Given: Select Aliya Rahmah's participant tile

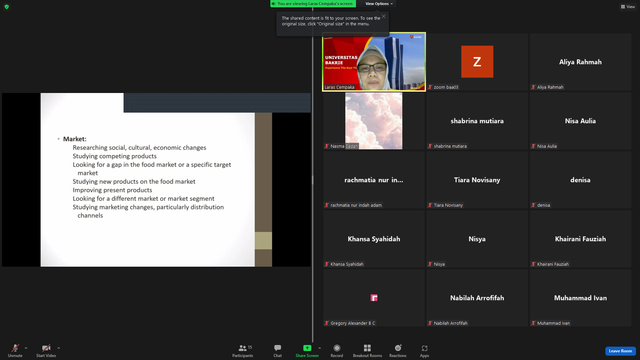Looking at the screenshot, I should coord(580,62).
